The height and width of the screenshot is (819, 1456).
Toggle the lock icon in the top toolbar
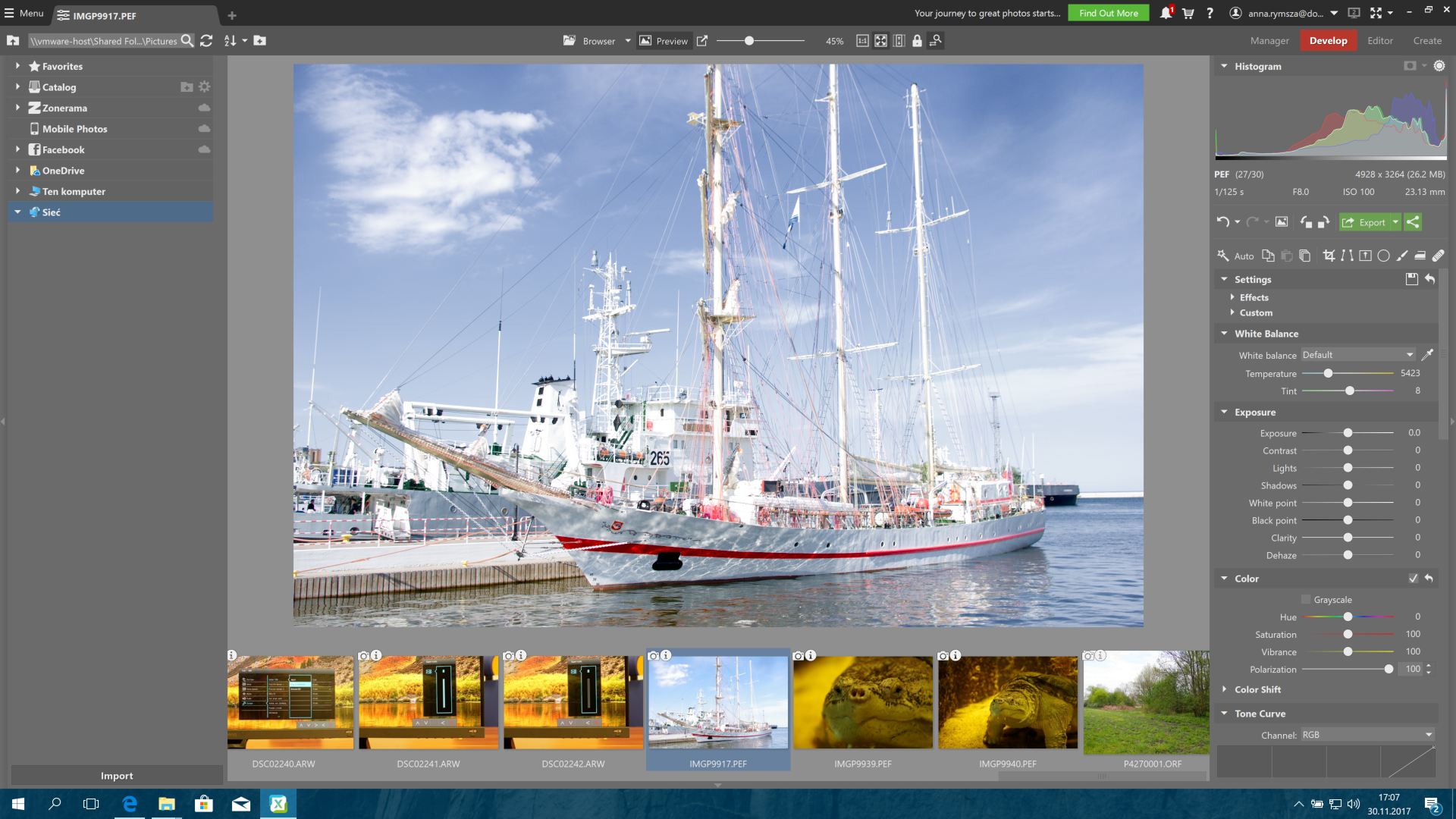tap(917, 41)
